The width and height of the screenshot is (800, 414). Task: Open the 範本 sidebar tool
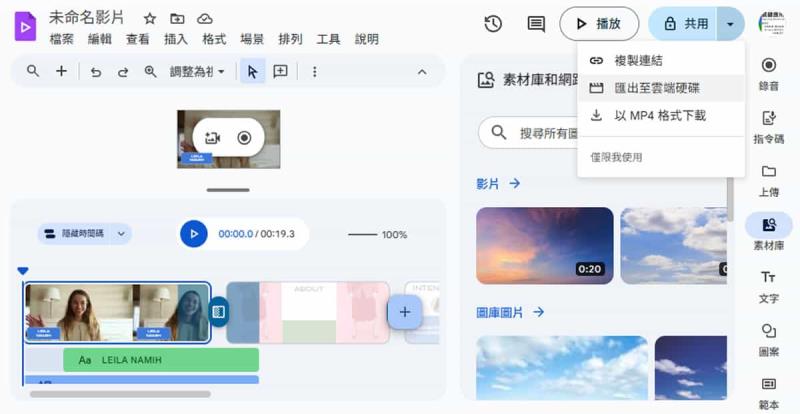[x=768, y=393]
